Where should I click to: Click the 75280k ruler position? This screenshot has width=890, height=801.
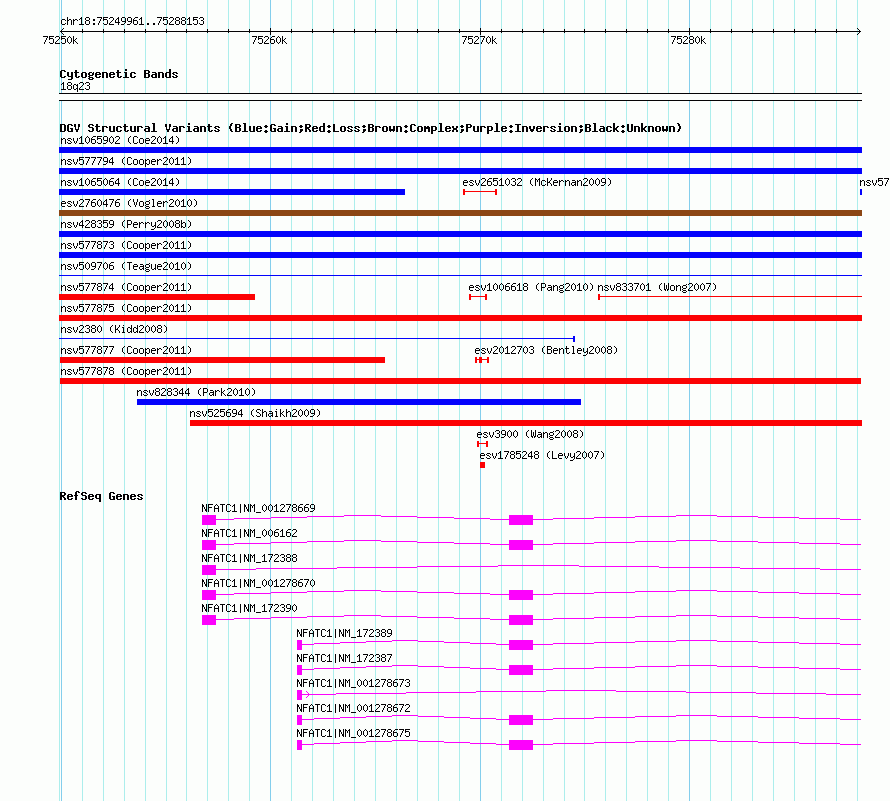click(688, 40)
